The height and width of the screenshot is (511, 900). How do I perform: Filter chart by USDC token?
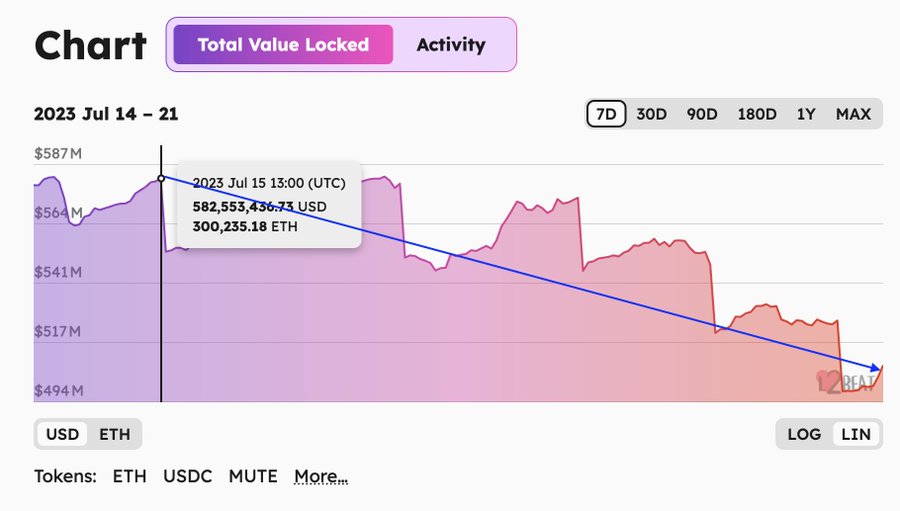[x=188, y=476]
